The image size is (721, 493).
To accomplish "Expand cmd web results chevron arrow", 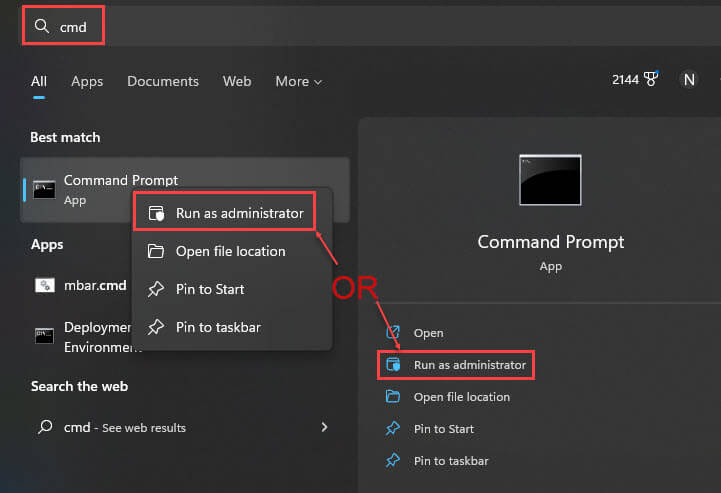I will click(325, 427).
